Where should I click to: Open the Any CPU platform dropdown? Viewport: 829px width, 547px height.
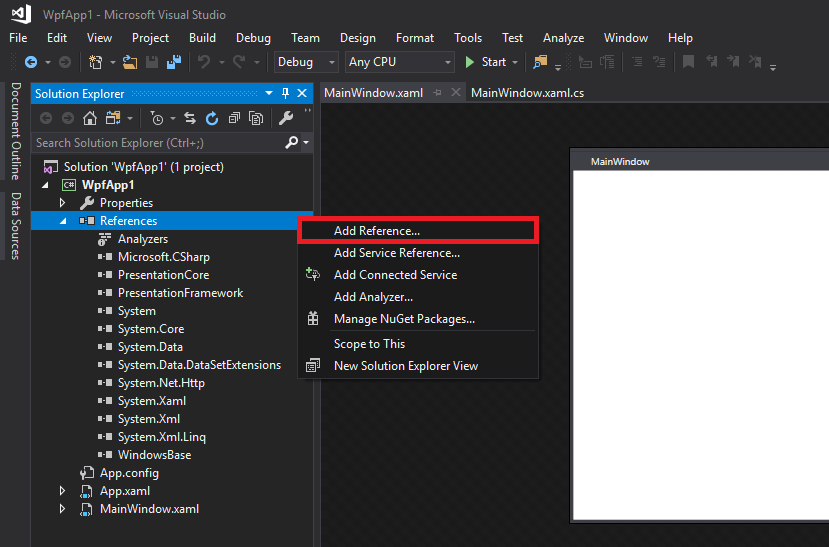coord(399,62)
